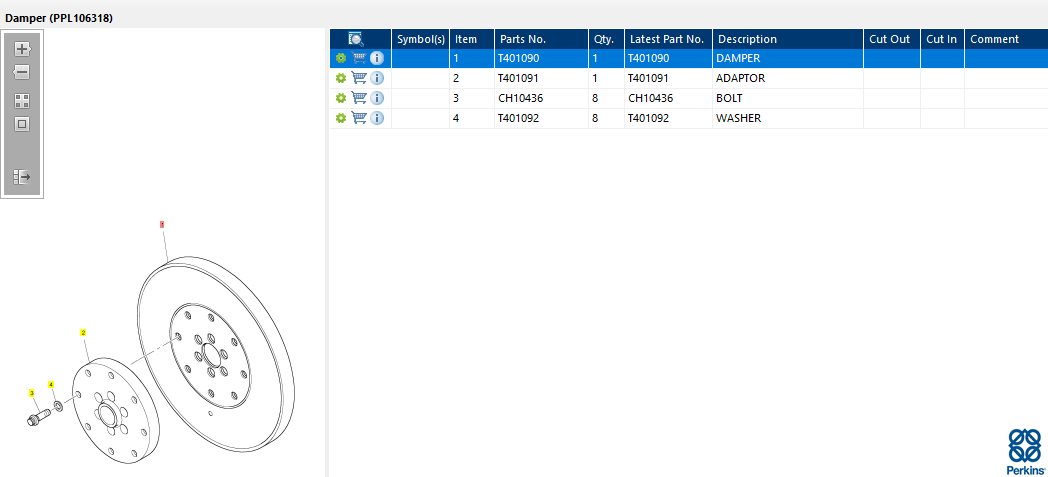Image resolution: width=1048 pixels, height=477 pixels.
Task: Select callout 4 on the diagram
Action: point(51,385)
